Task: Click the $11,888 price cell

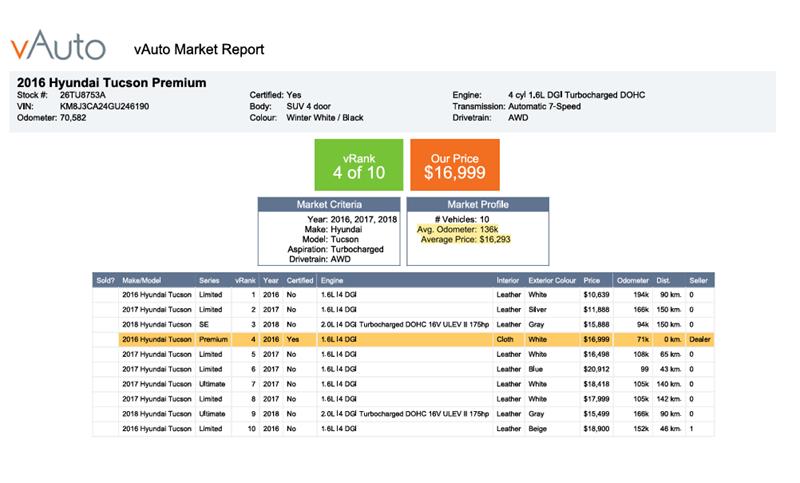Action: [x=596, y=310]
